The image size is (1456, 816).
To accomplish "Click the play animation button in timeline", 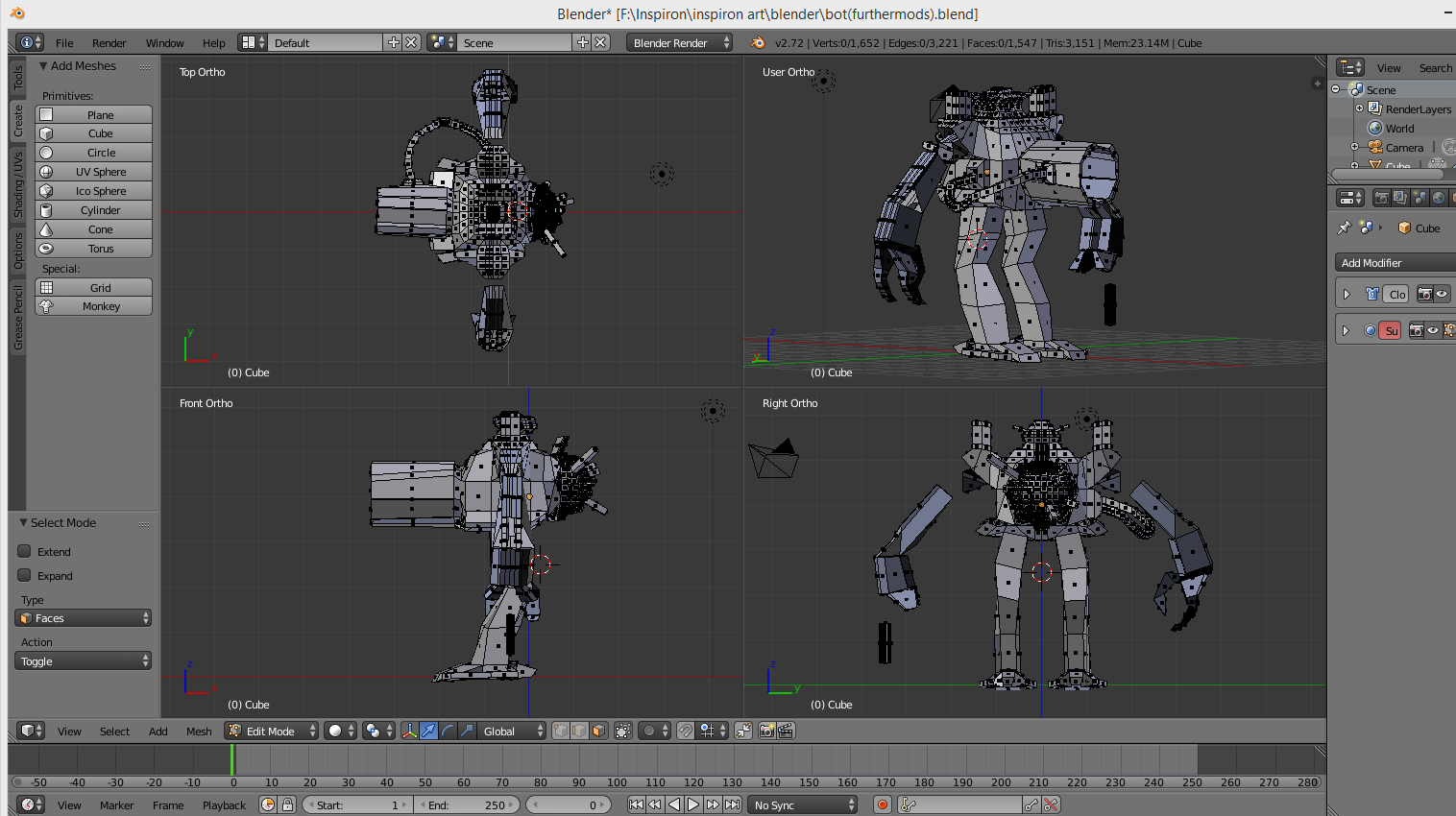I will pyautogui.click(x=693, y=805).
